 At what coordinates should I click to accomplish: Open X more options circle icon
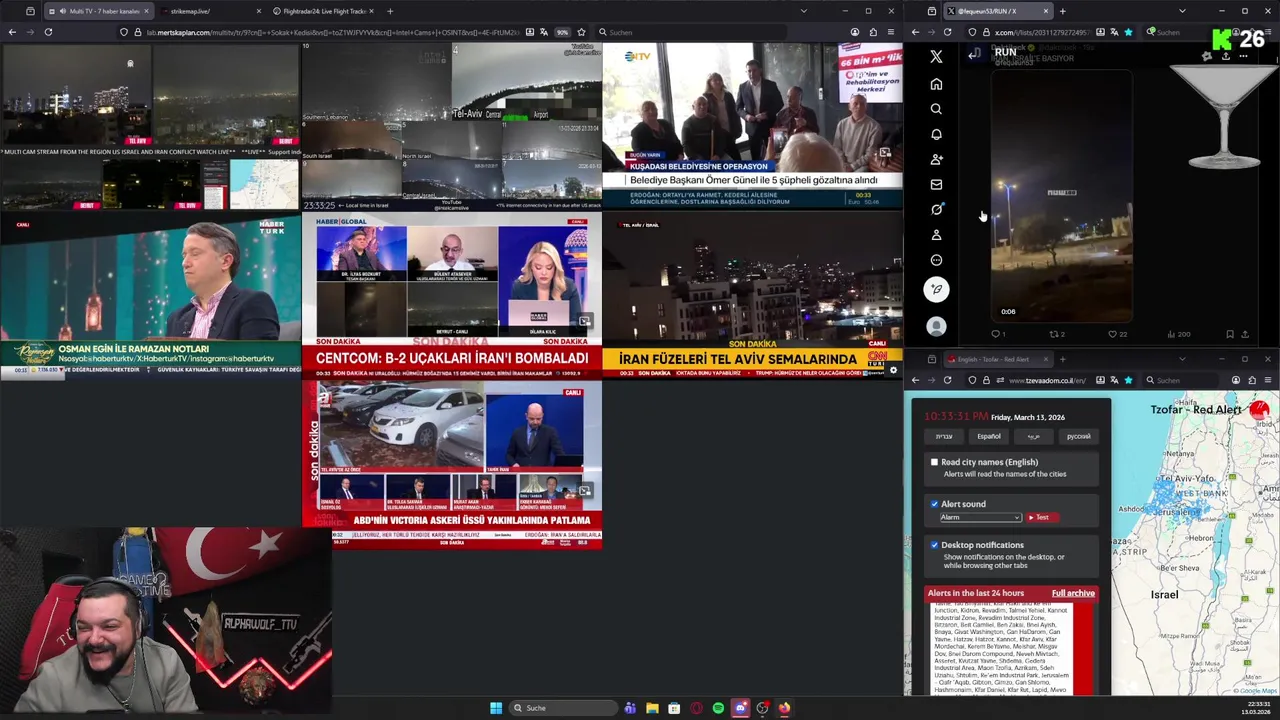[x=936, y=260]
